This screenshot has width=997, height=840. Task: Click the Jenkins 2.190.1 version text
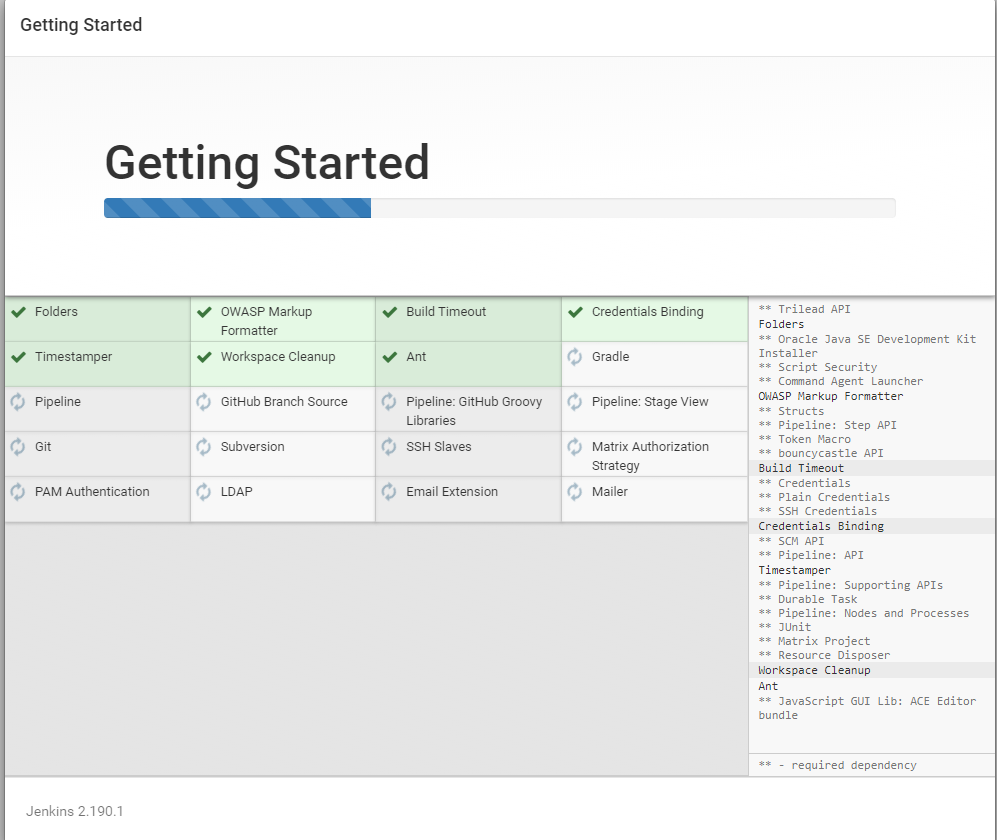74,811
